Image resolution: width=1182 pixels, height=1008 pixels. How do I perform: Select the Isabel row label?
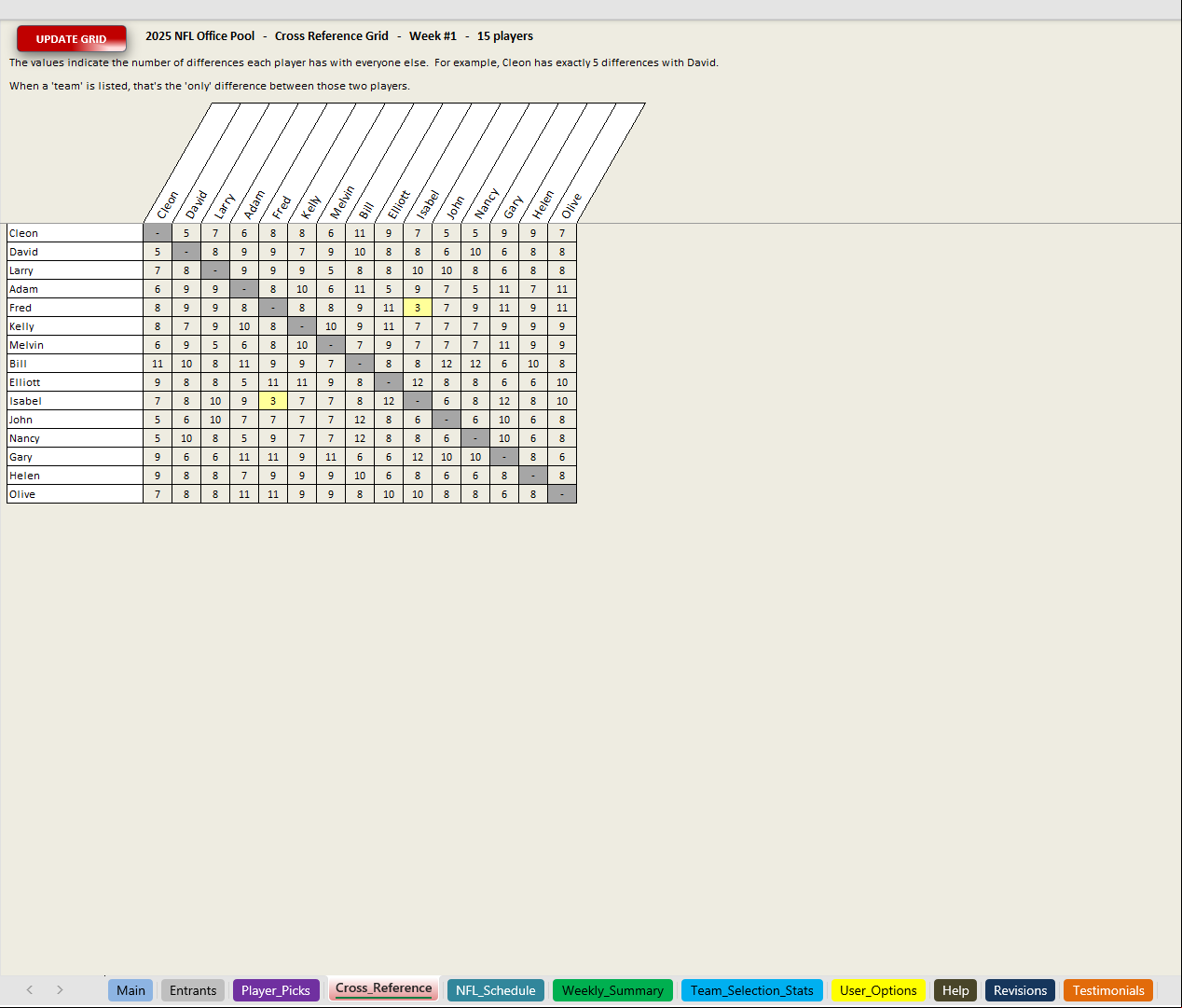pyautogui.click(x=75, y=401)
